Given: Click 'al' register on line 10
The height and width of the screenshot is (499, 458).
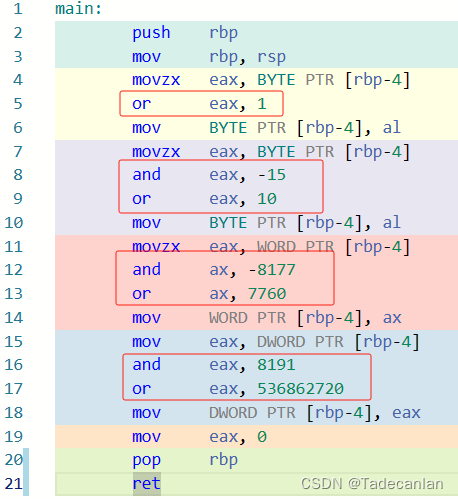Looking at the screenshot, I should coord(392,223).
